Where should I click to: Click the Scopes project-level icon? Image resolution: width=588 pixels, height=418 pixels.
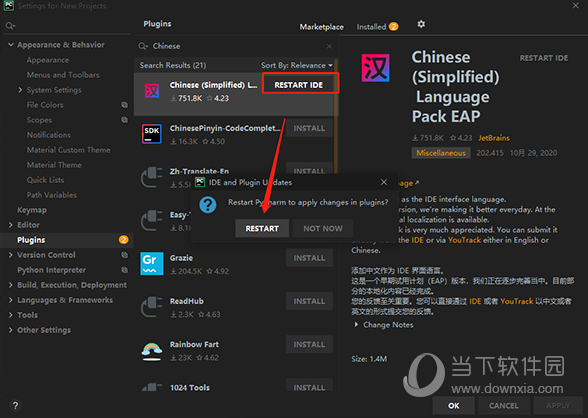pos(124,120)
